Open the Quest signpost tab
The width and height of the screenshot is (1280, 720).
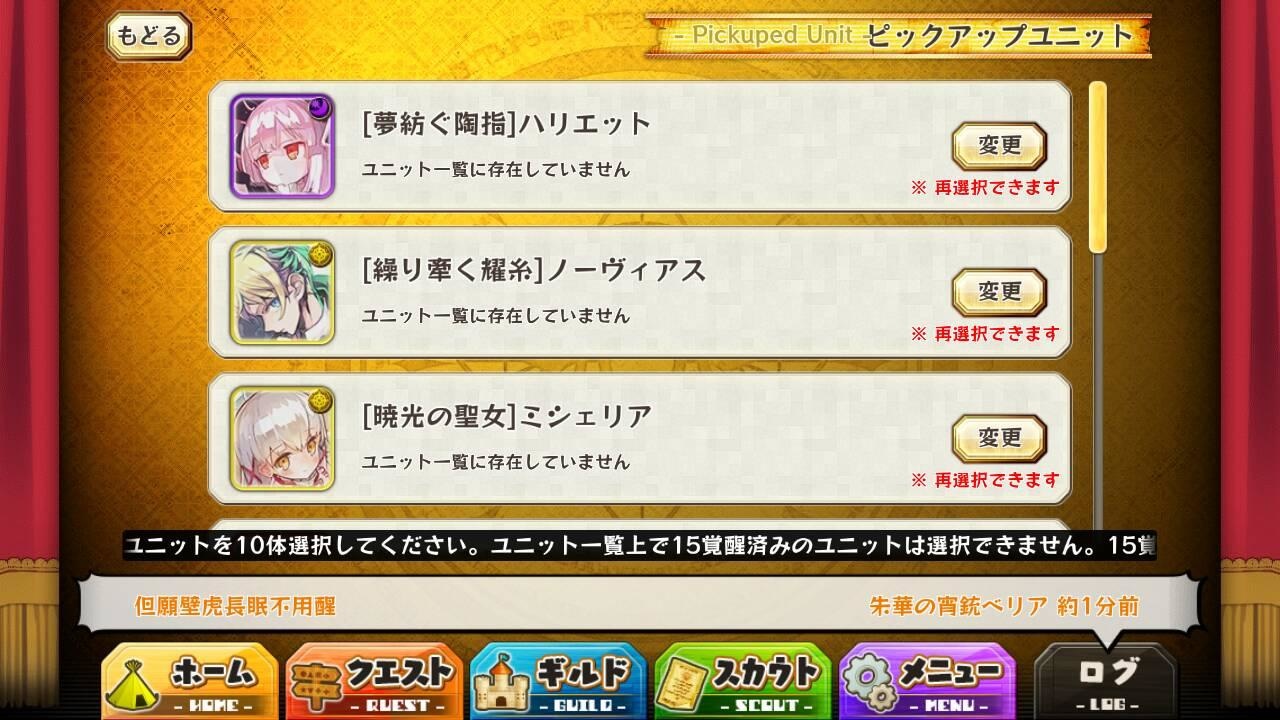374,681
